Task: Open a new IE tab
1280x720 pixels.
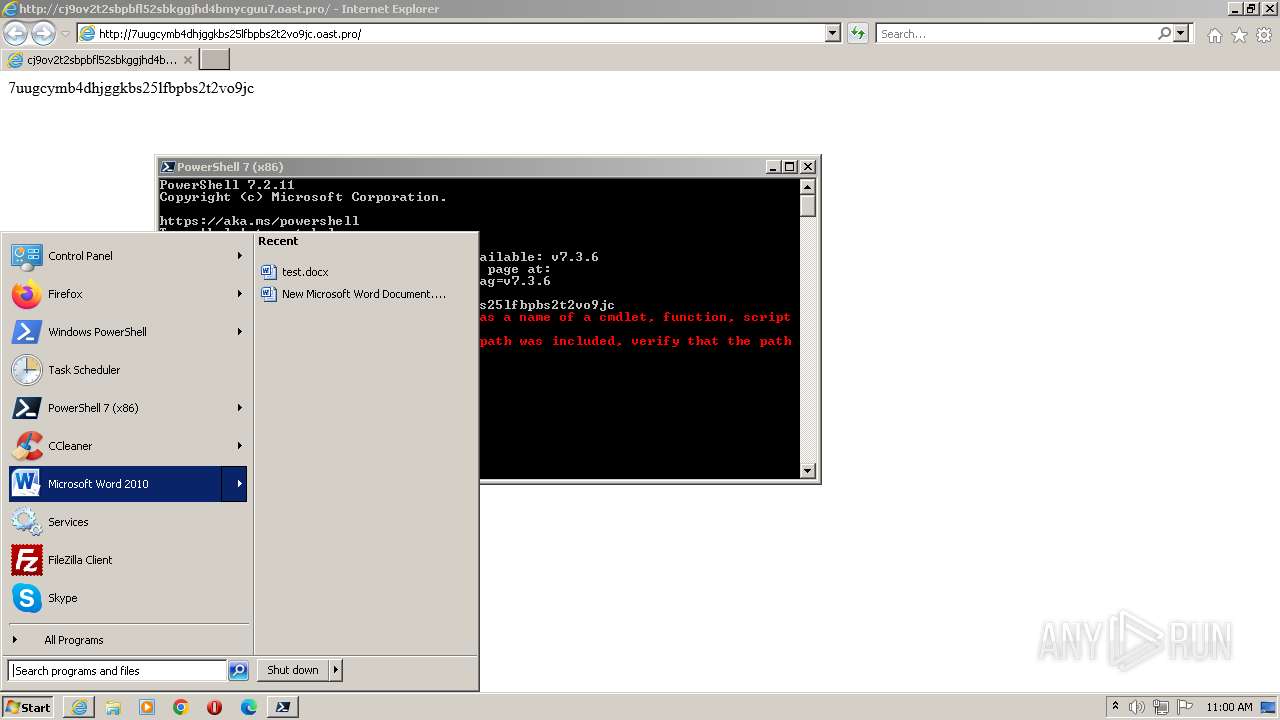Action: tap(215, 60)
